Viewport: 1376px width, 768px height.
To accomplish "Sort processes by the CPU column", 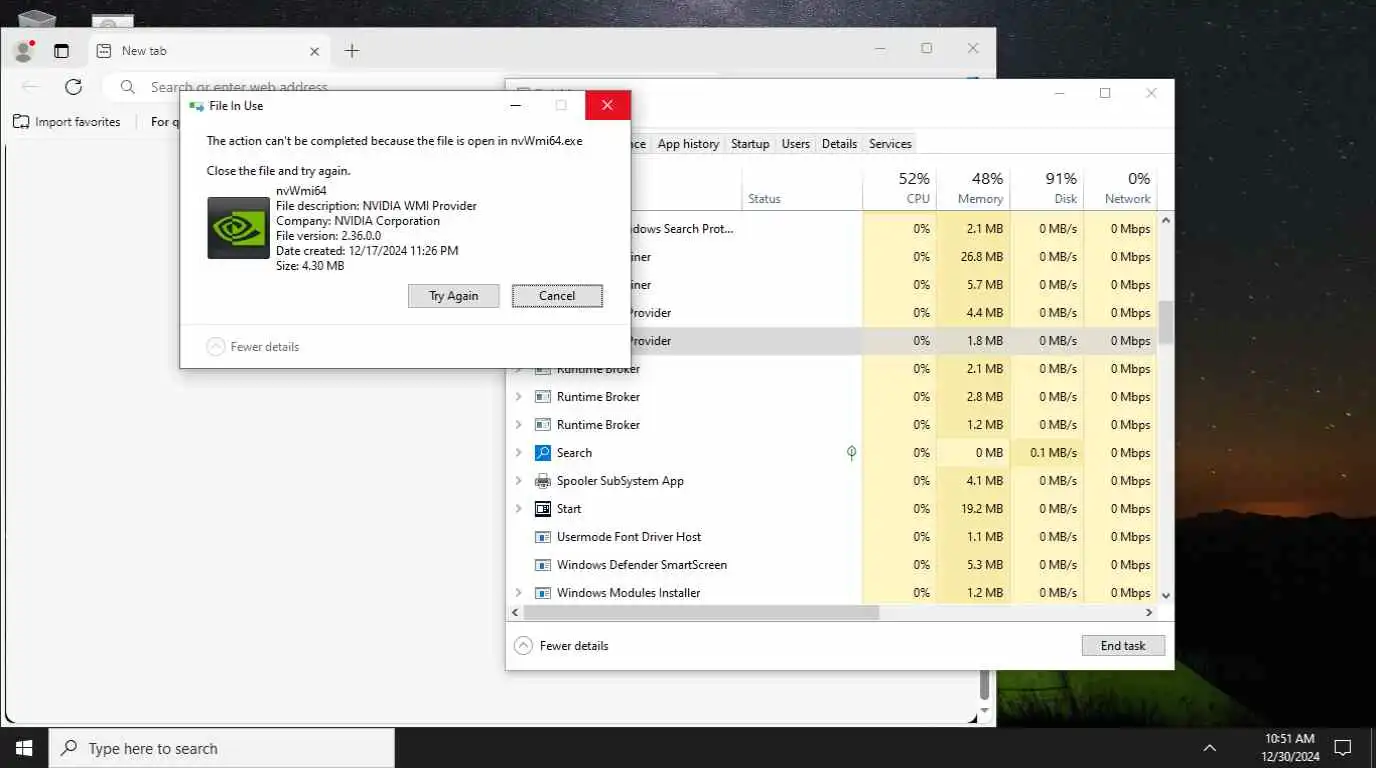I will point(899,187).
